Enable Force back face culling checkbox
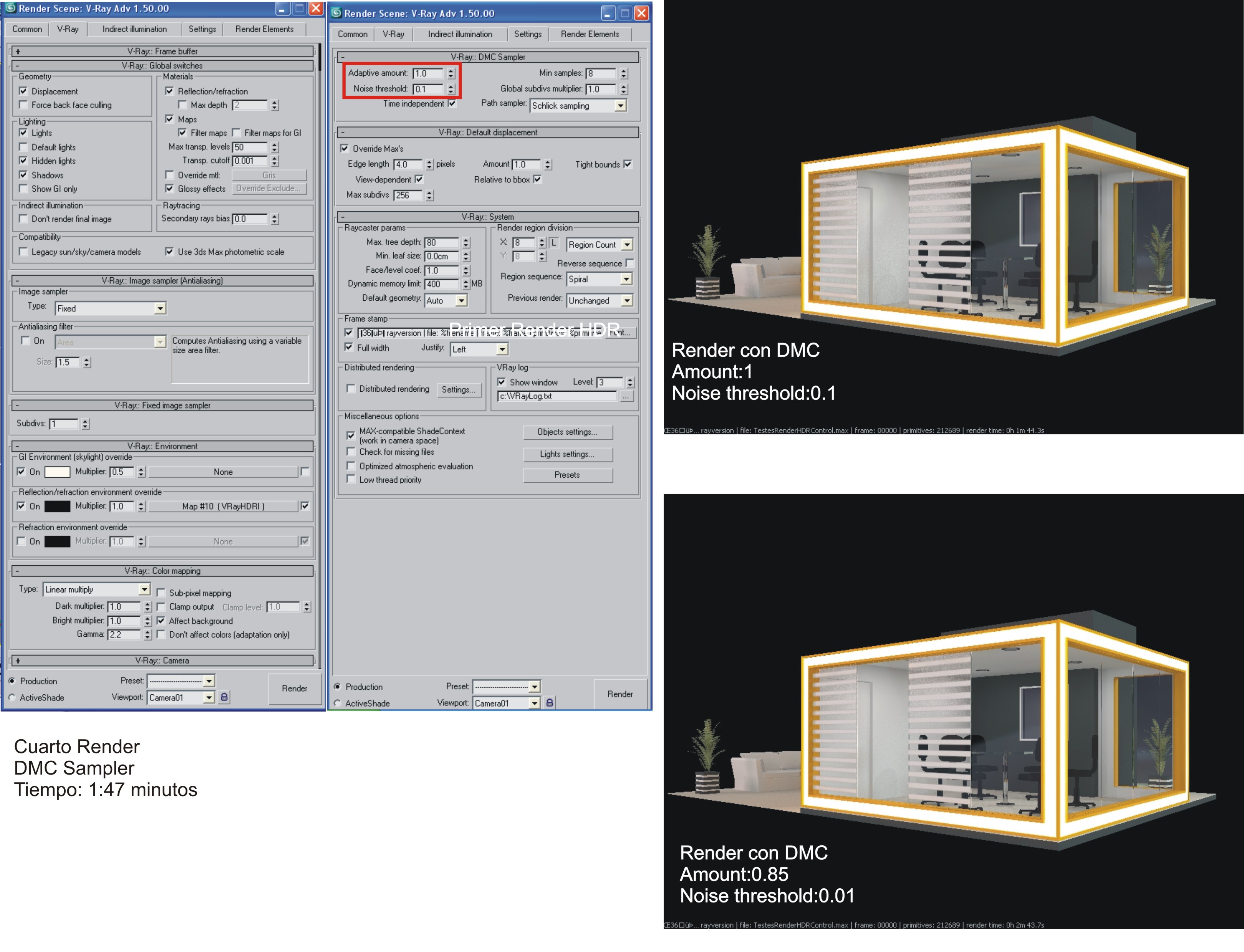Viewport: 1244px width, 952px height. [x=23, y=105]
